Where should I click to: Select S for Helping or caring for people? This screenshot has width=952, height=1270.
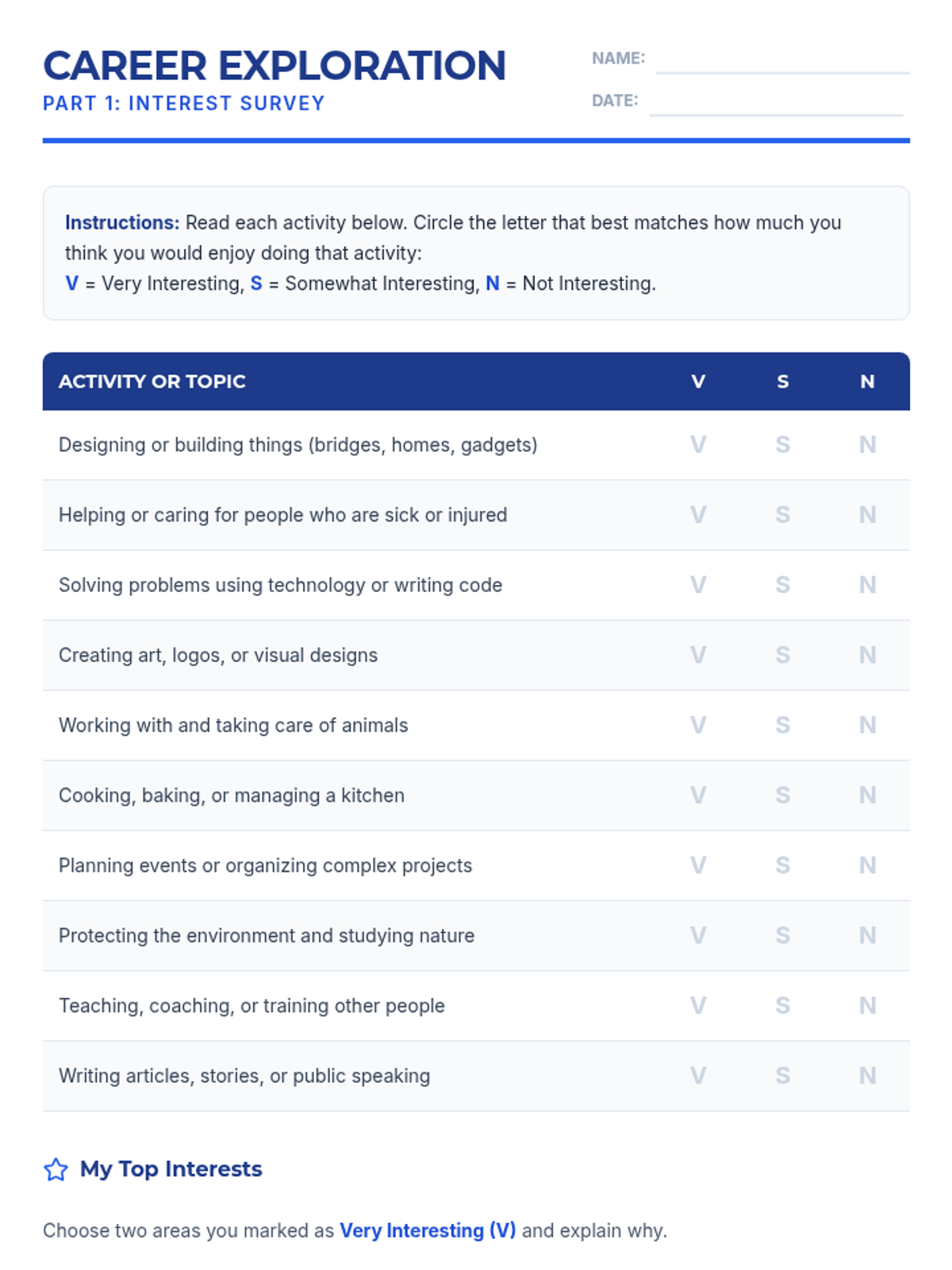tap(783, 514)
